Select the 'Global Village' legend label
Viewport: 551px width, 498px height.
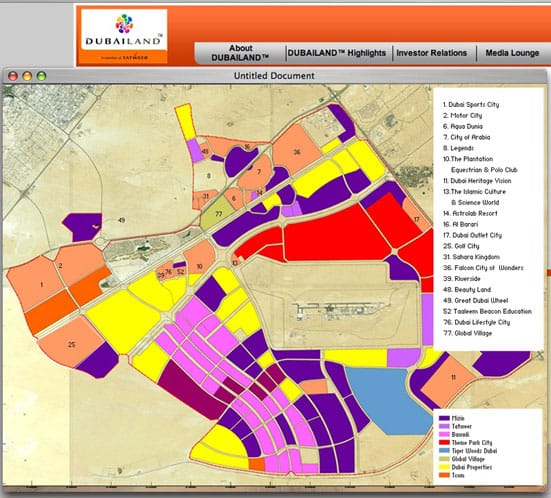coord(468,459)
